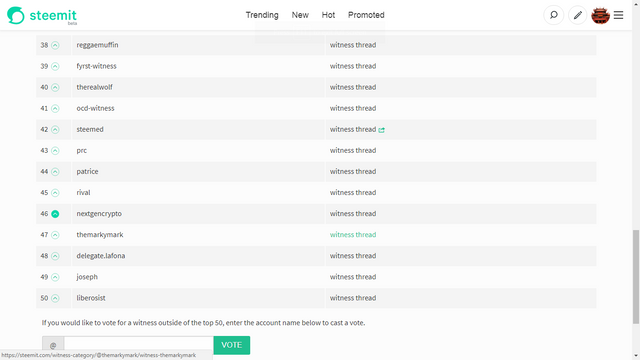This screenshot has height=360, width=640.
Task: Open the ocd-witness account link
Action: [95, 108]
